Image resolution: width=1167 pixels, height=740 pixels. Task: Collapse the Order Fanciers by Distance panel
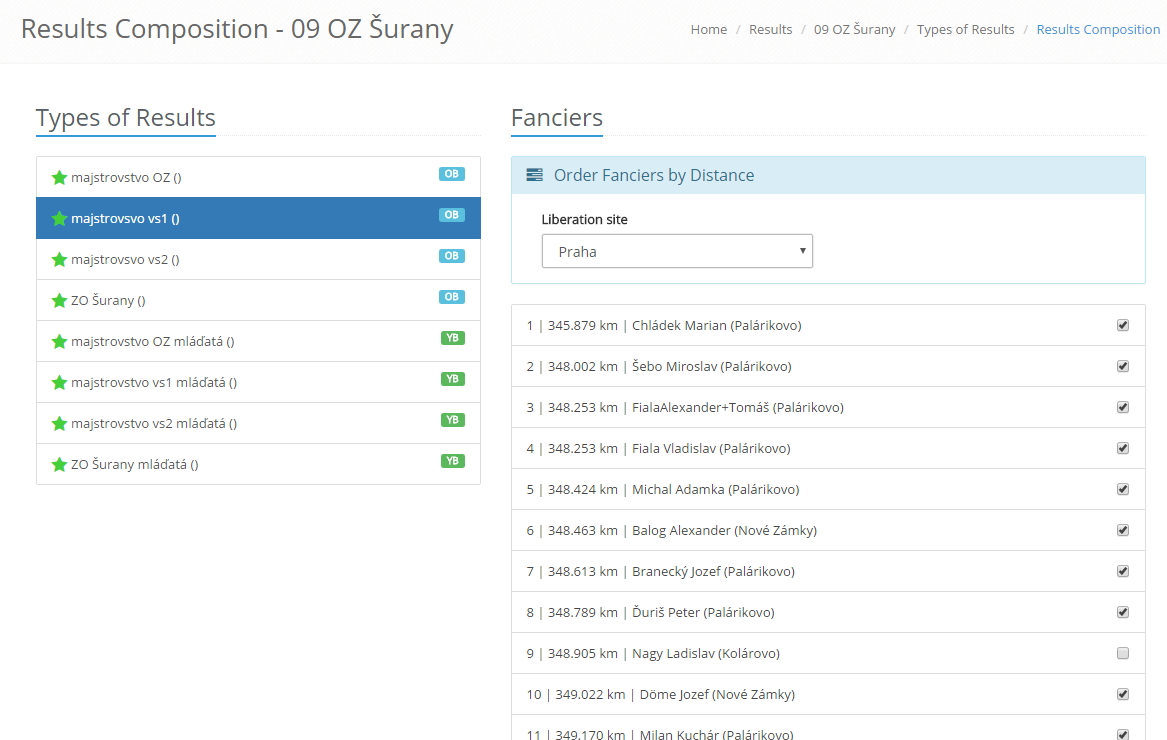[x=653, y=175]
